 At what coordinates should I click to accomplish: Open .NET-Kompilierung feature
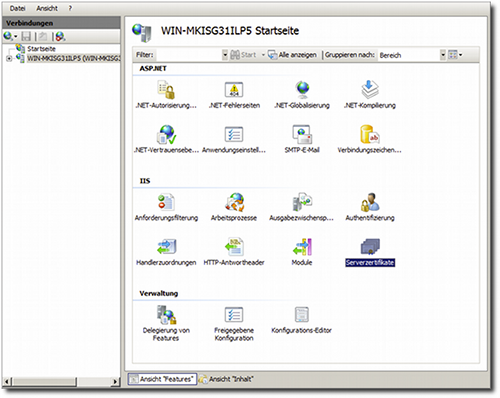coord(370,95)
